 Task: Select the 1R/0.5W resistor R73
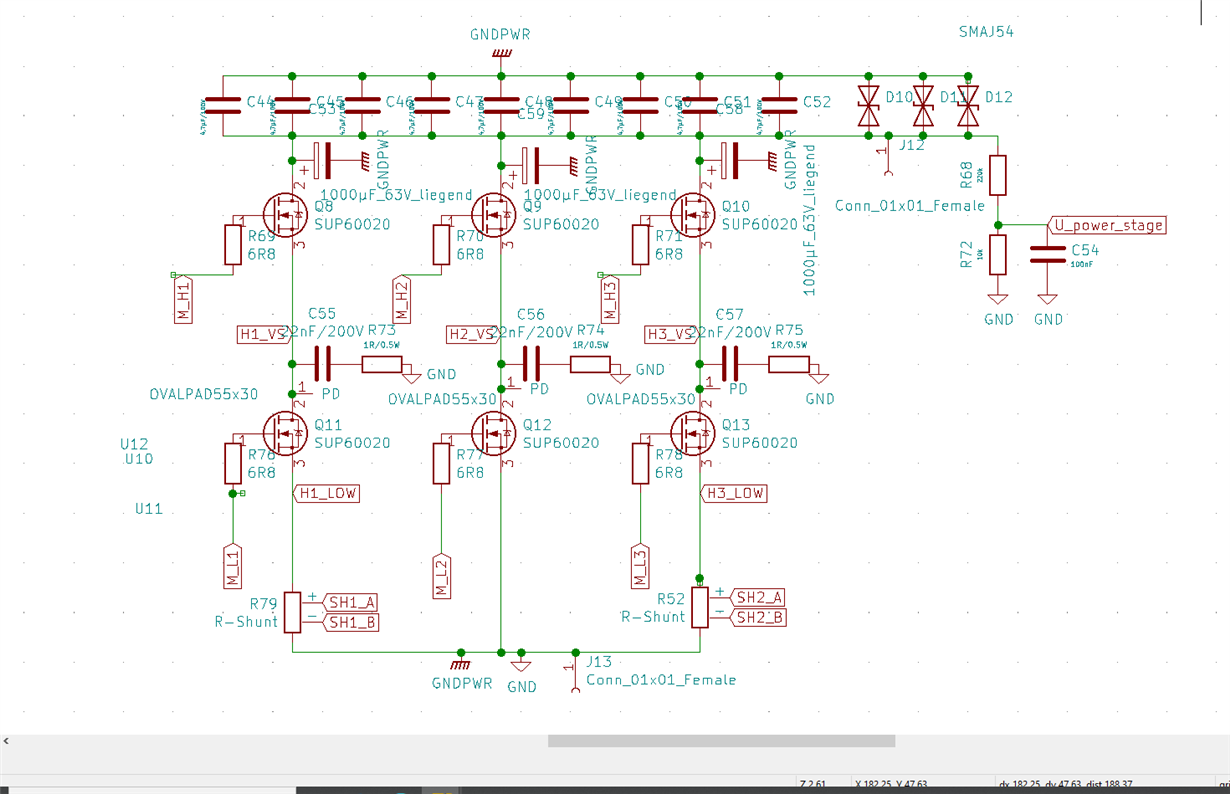click(x=384, y=365)
